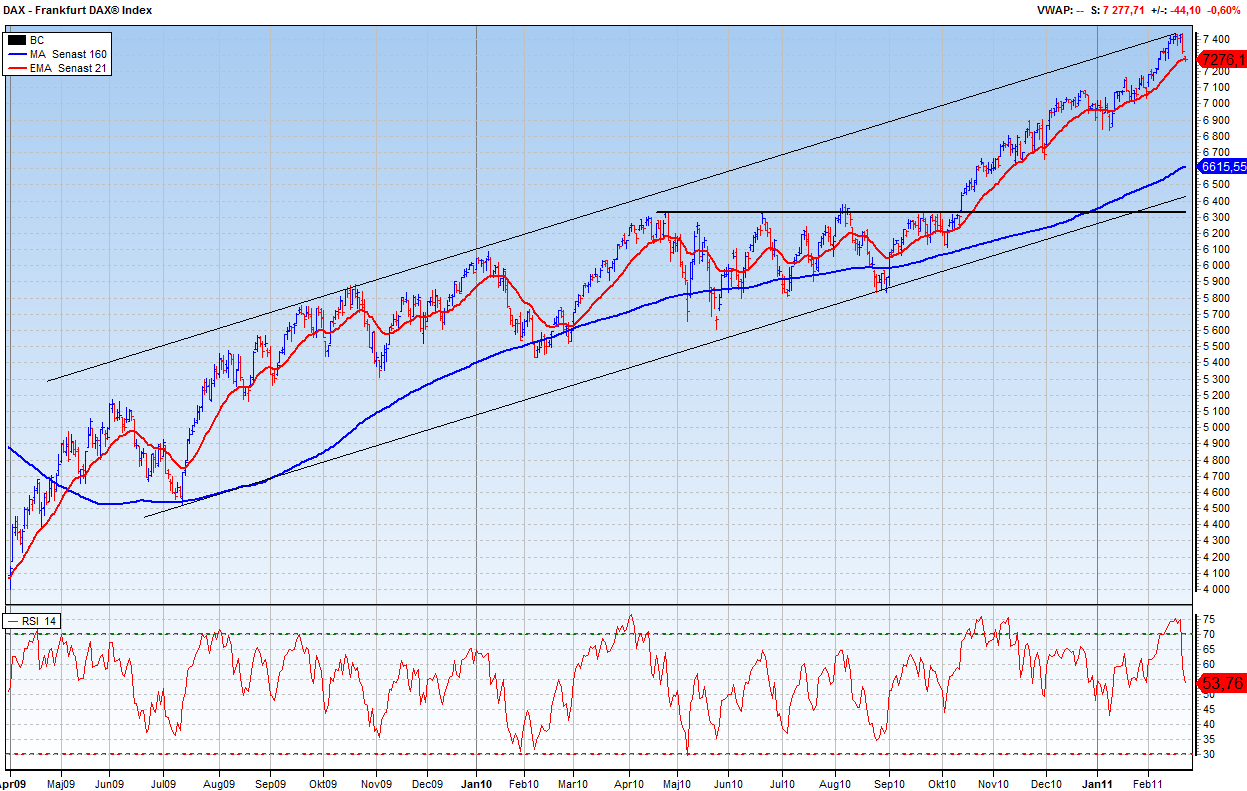
Task: Click the 70 level on RSI axis
Action: click(x=1208, y=634)
